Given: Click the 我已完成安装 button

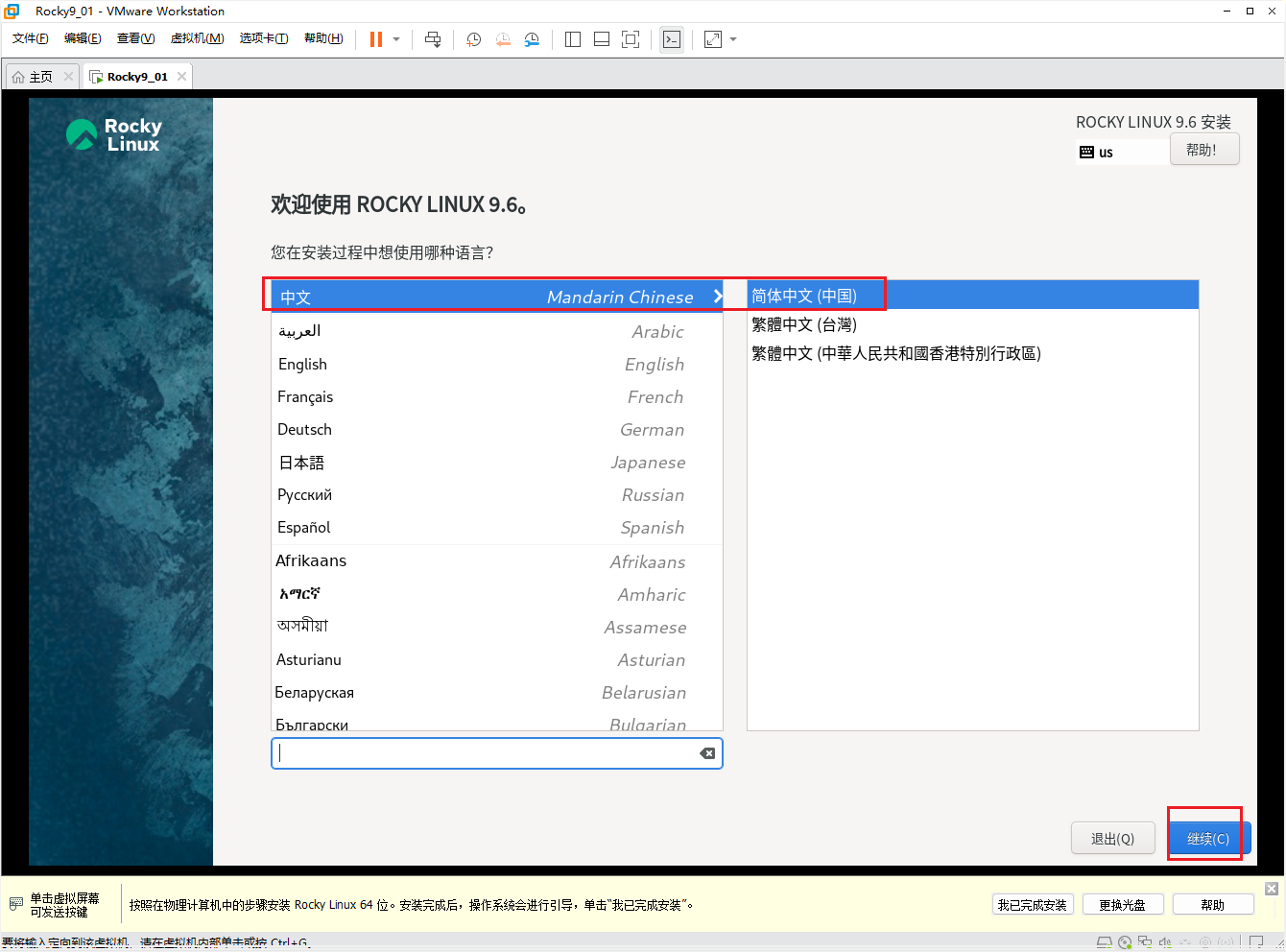Looking at the screenshot, I should point(1032,904).
